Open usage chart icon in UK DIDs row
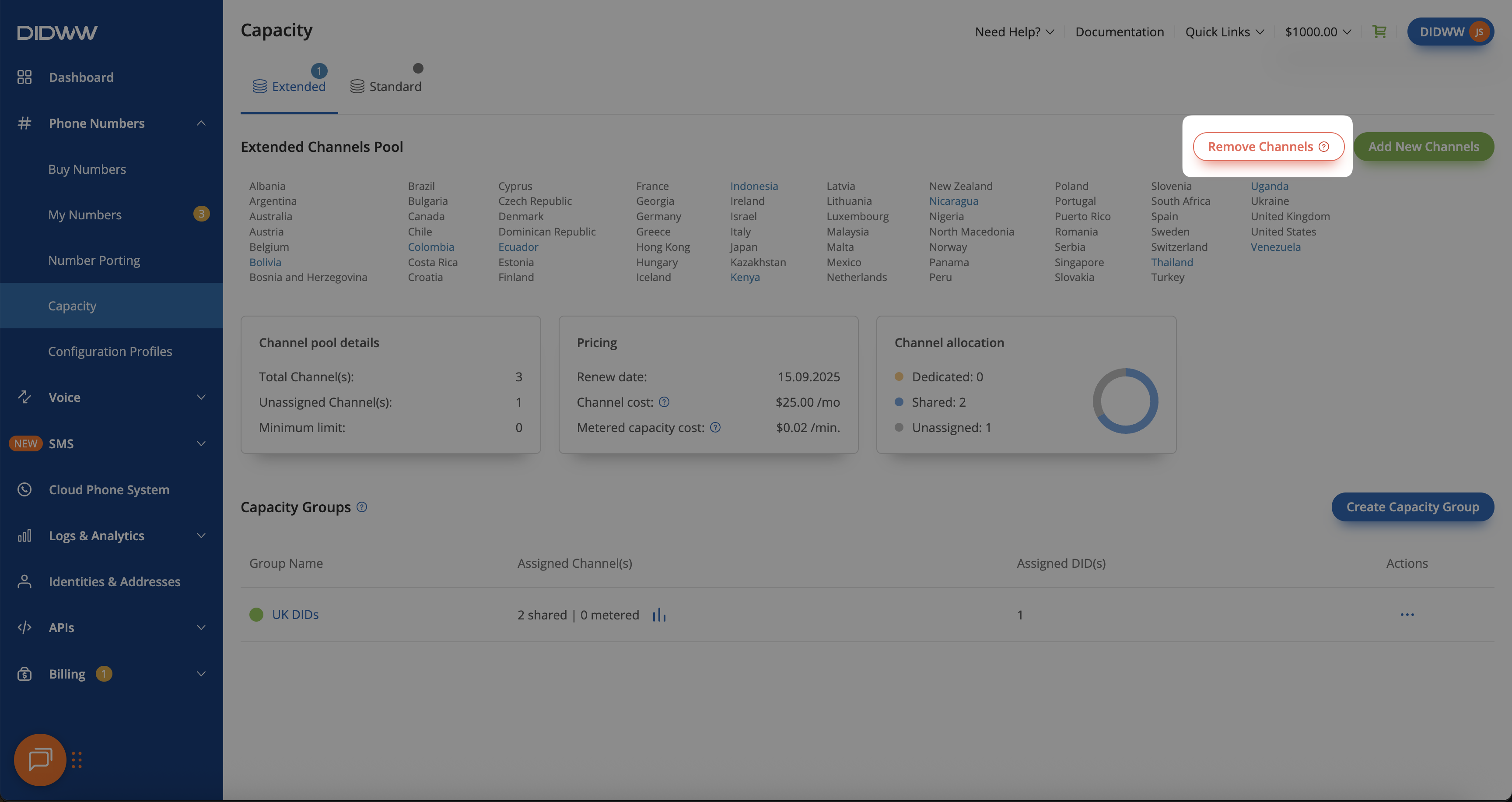 [x=659, y=615]
